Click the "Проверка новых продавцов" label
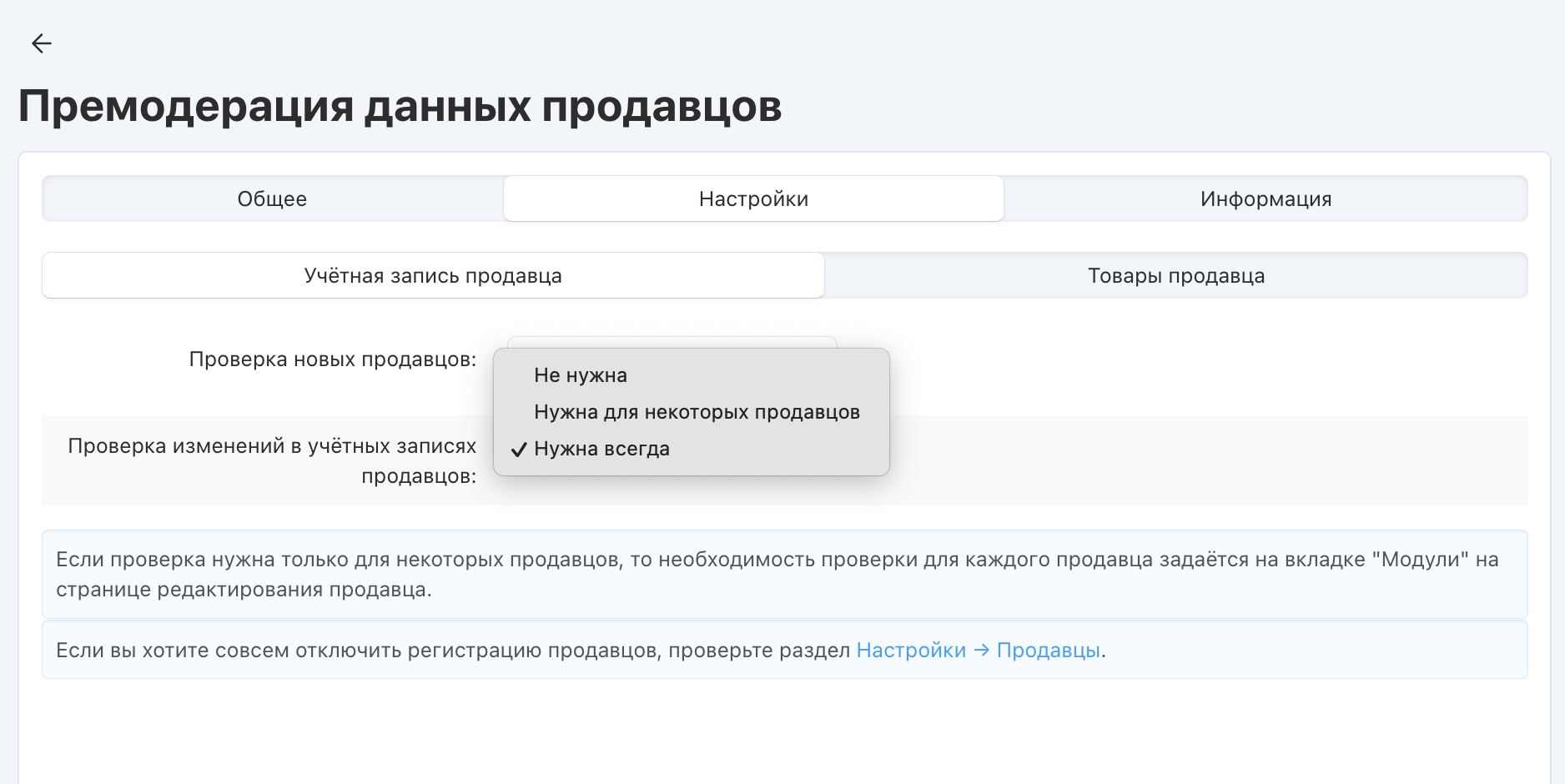 click(332, 359)
